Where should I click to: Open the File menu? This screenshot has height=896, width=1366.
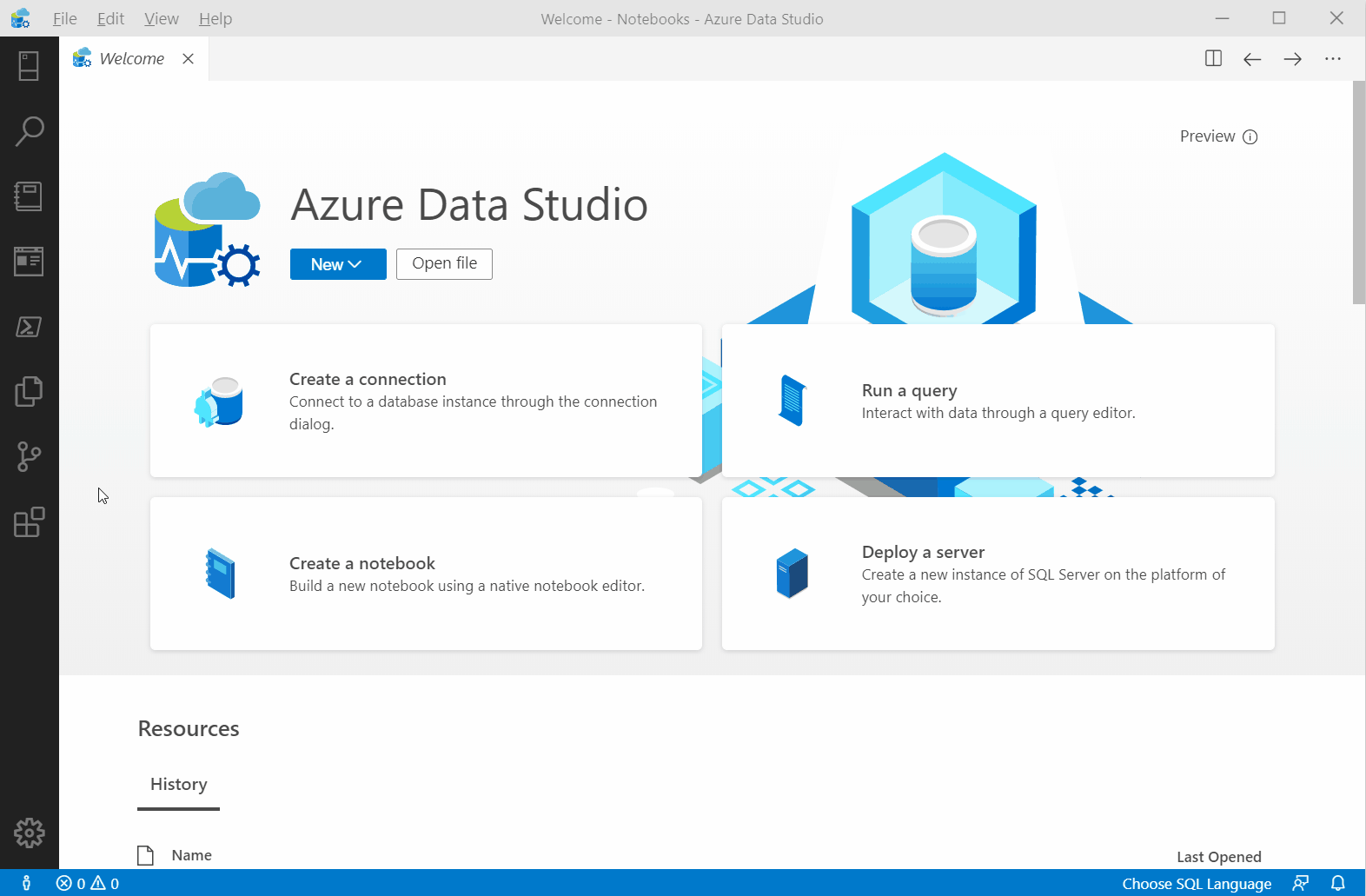64,18
